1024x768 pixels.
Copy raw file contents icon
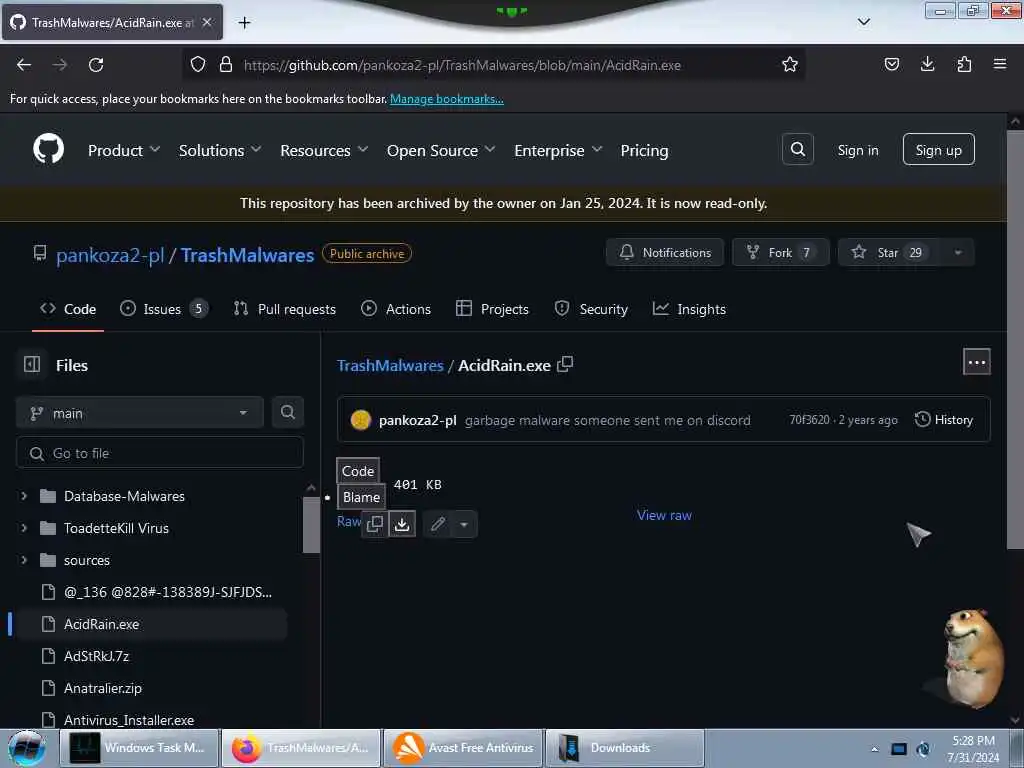point(375,524)
